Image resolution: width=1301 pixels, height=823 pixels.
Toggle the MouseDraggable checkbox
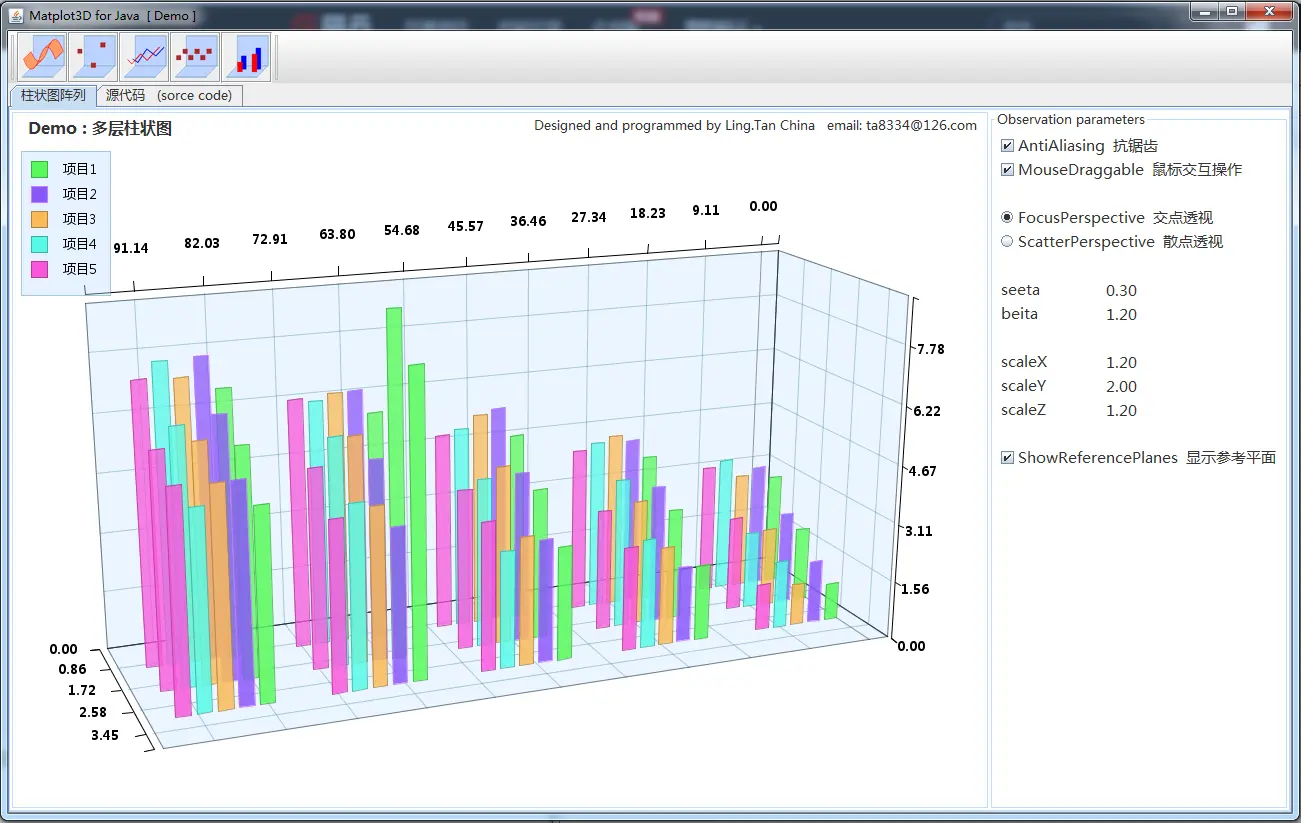click(x=1007, y=170)
